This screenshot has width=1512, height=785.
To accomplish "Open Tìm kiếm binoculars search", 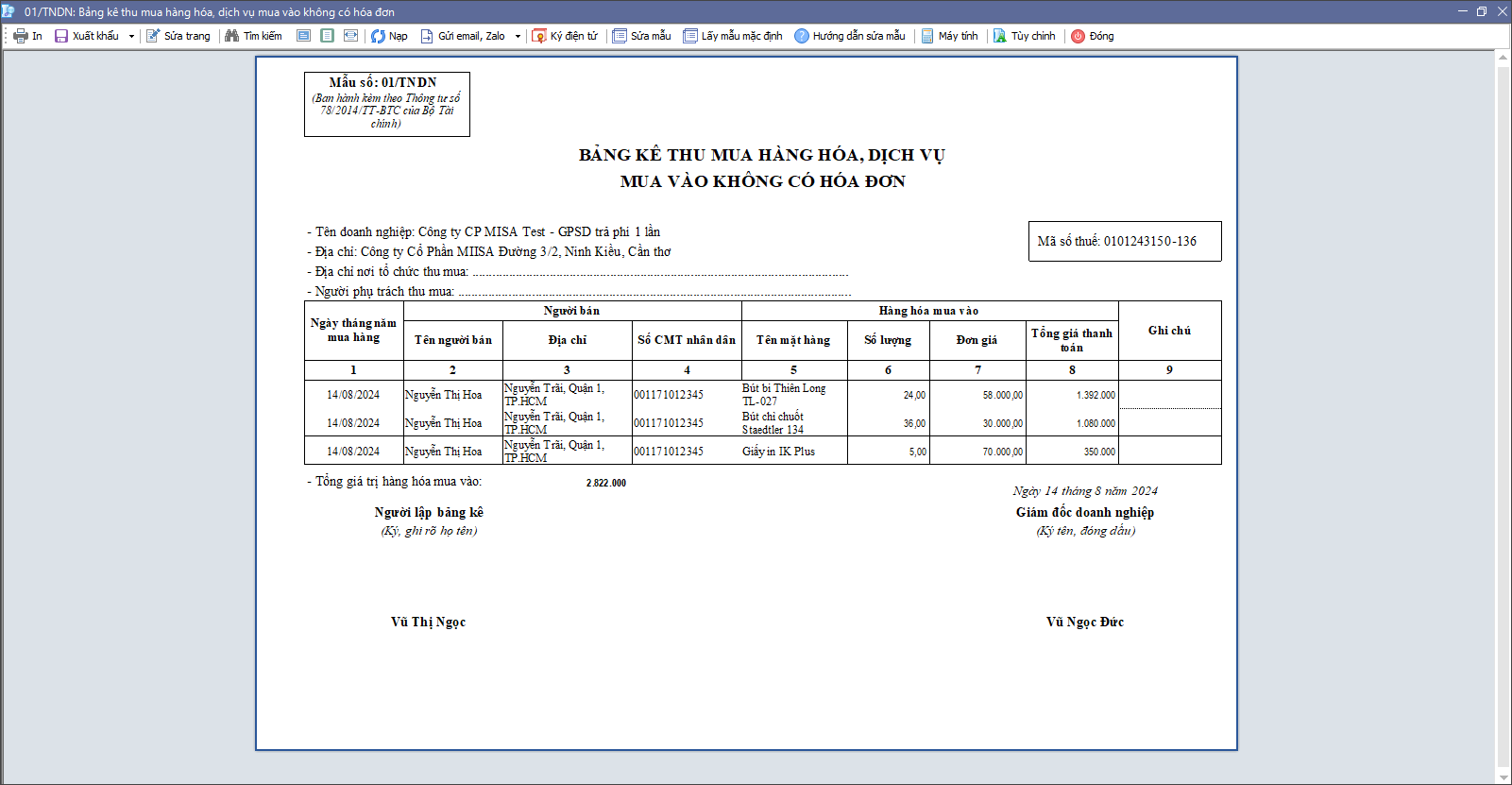I will click(253, 36).
